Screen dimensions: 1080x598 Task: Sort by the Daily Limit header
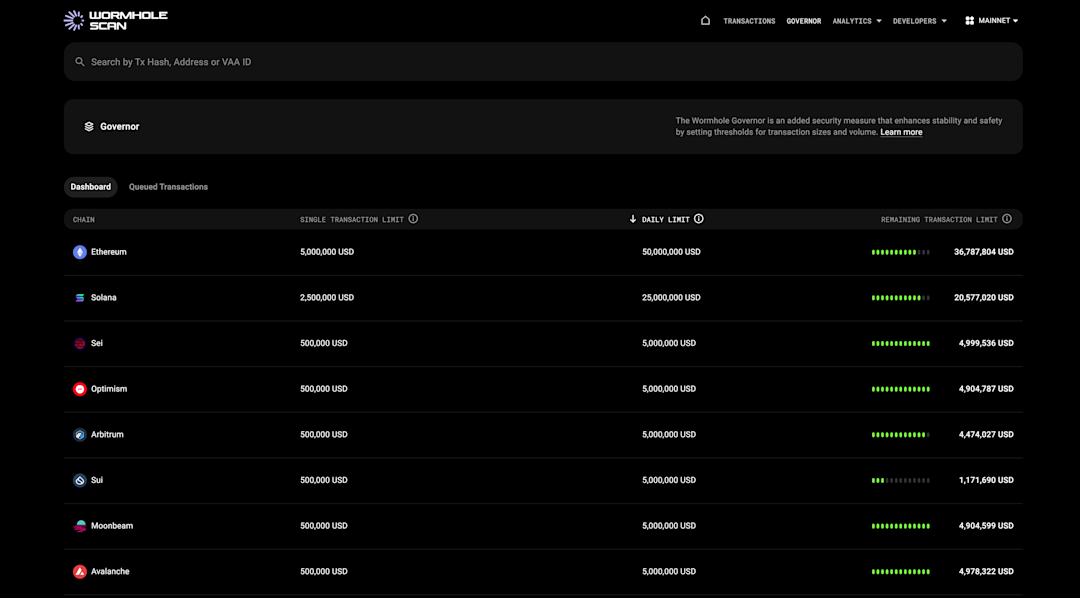pyautogui.click(x=665, y=220)
